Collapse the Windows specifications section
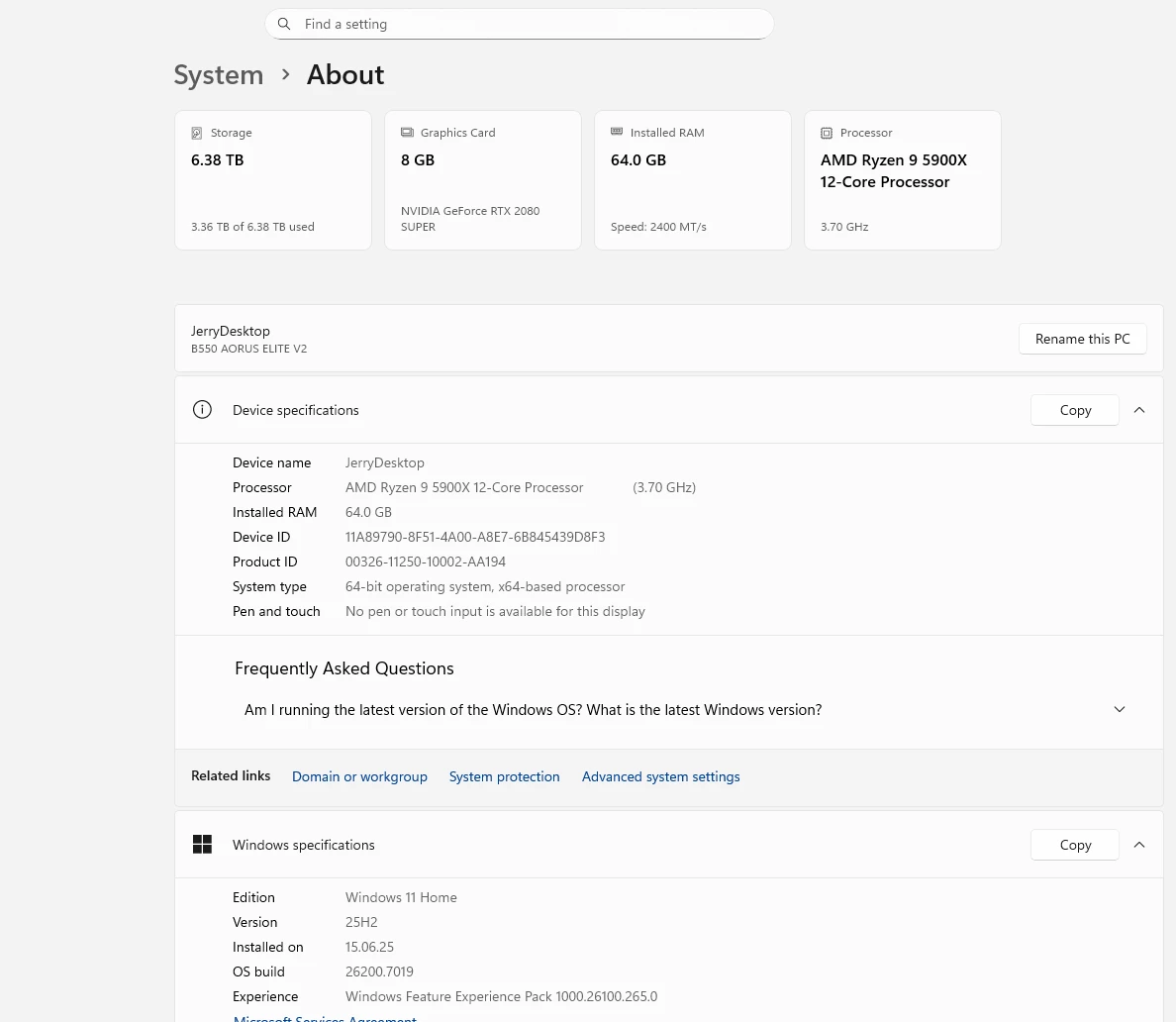The width and height of the screenshot is (1176, 1022). point(1139,845)
